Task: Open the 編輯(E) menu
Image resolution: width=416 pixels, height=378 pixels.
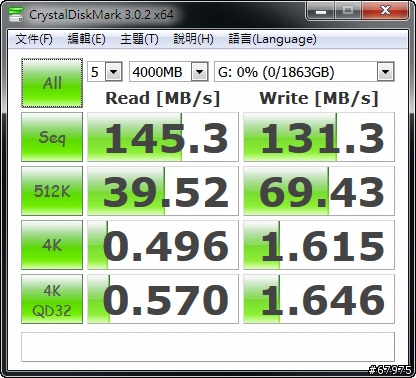Action: [86, 39]
